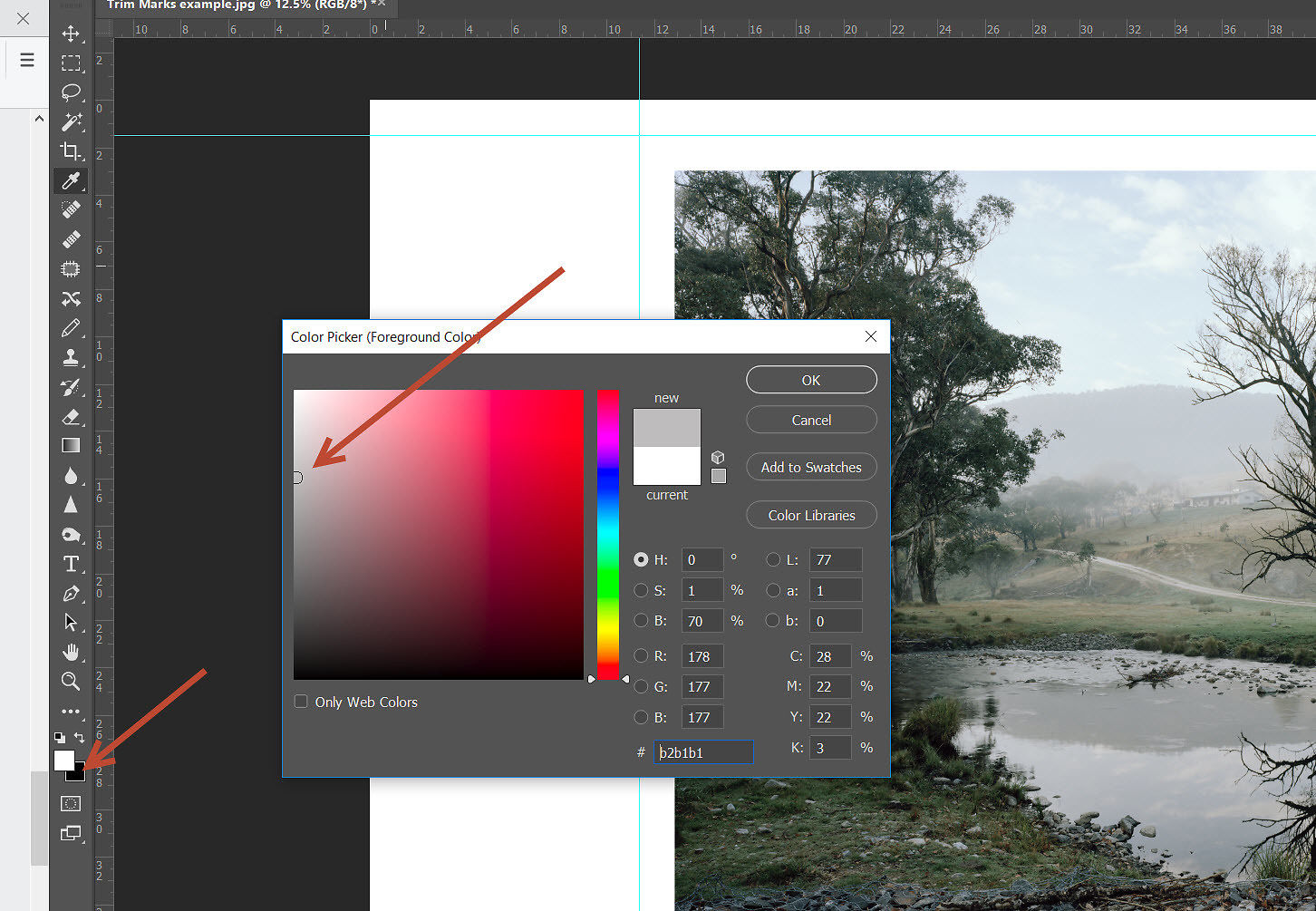Click the Add to Swatches button
The width and height of the screenshot is (1316, 911).
tap(810, 467)
